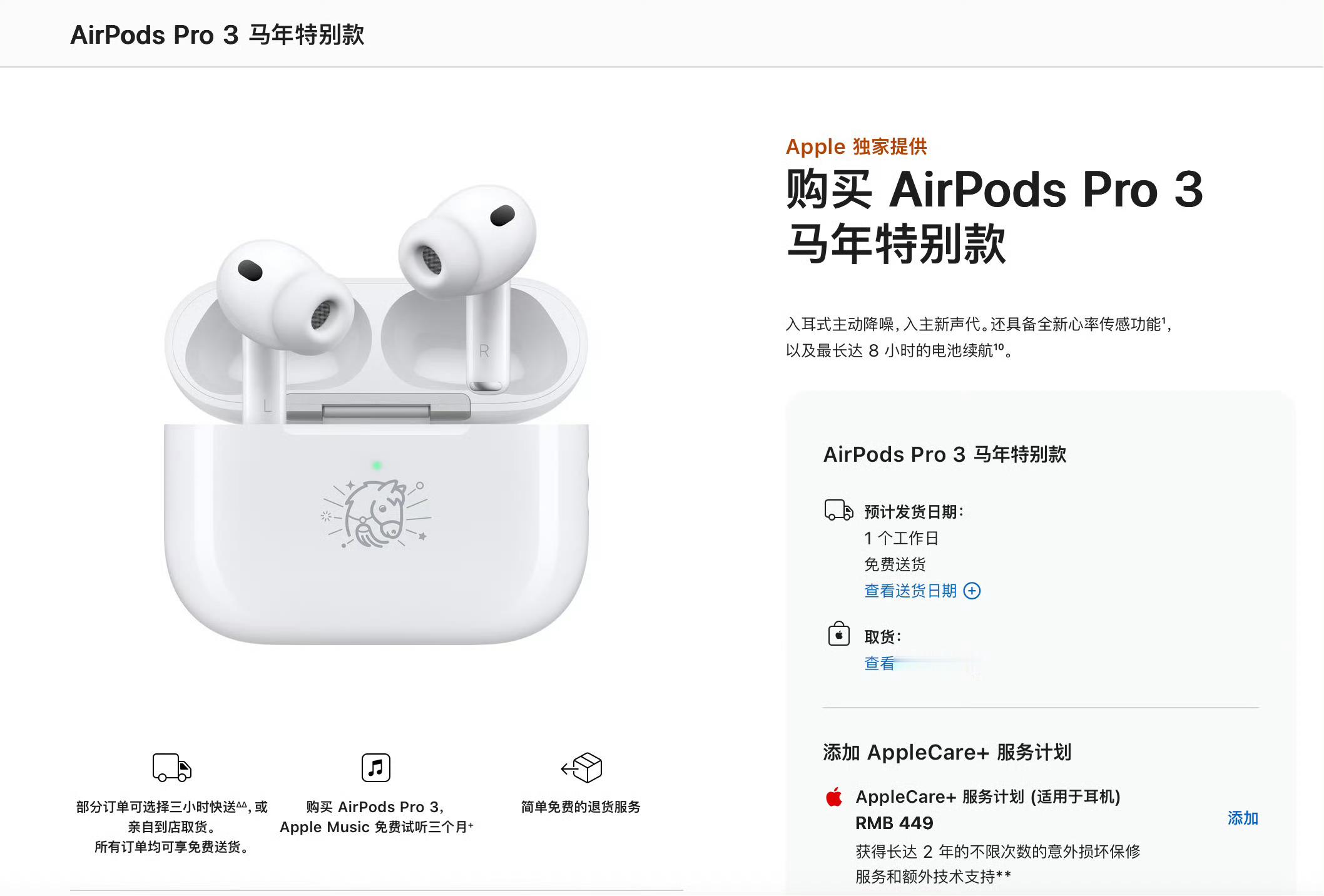Click the Apple Music 免费试听三个月 text
This screenshot has height=896, width=1324.
tap(377, 827)
